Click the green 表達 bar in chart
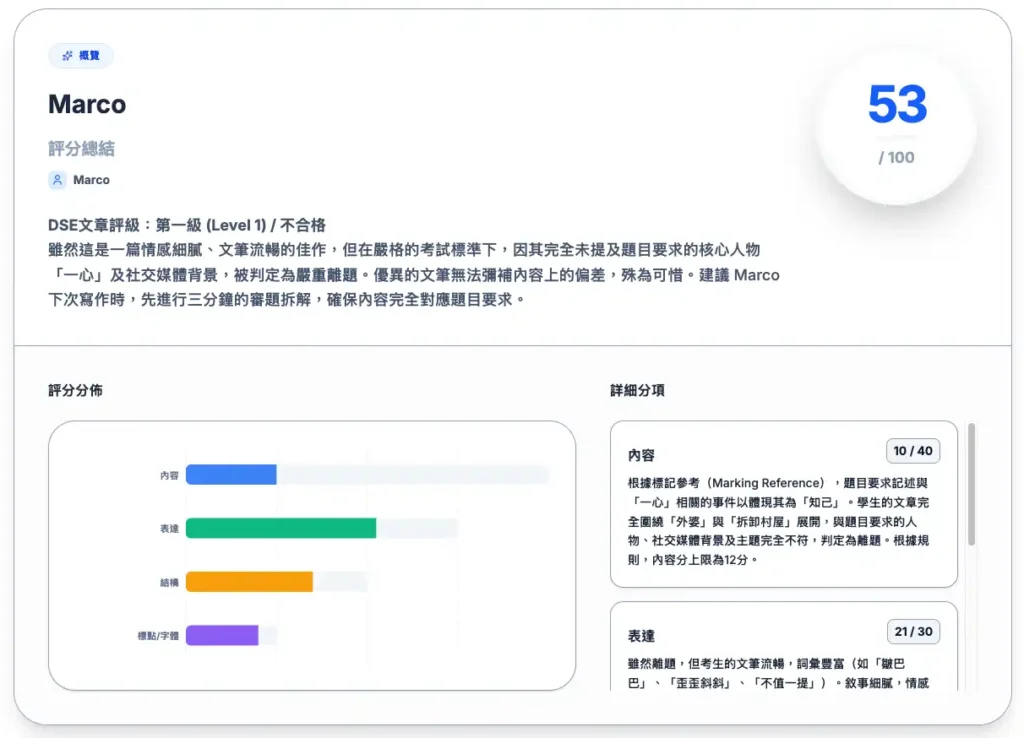The width and height of the screenshot is (1024, 738). tap(281, 528)
